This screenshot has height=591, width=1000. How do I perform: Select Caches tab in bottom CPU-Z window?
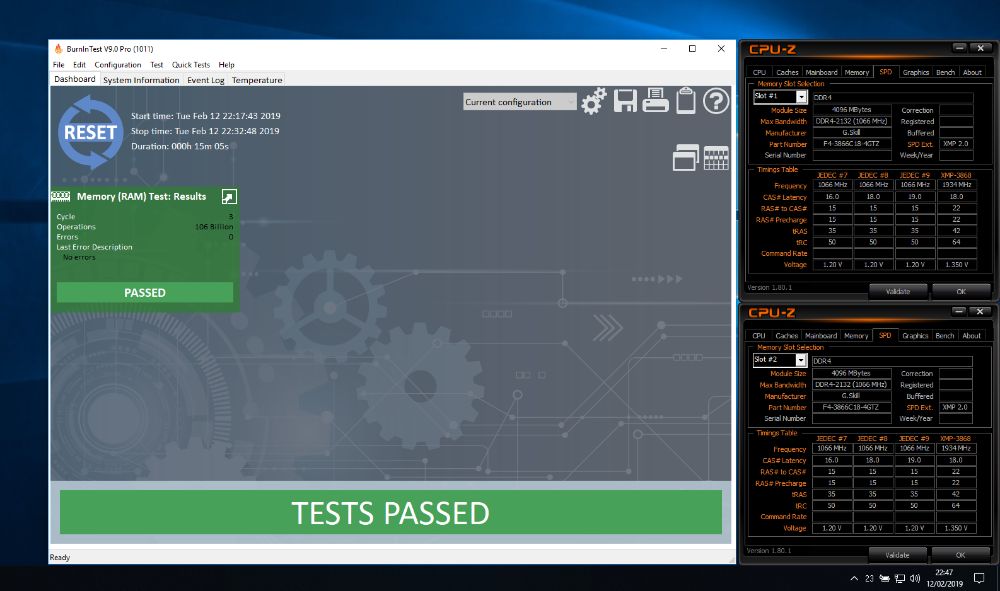point(786,335)
